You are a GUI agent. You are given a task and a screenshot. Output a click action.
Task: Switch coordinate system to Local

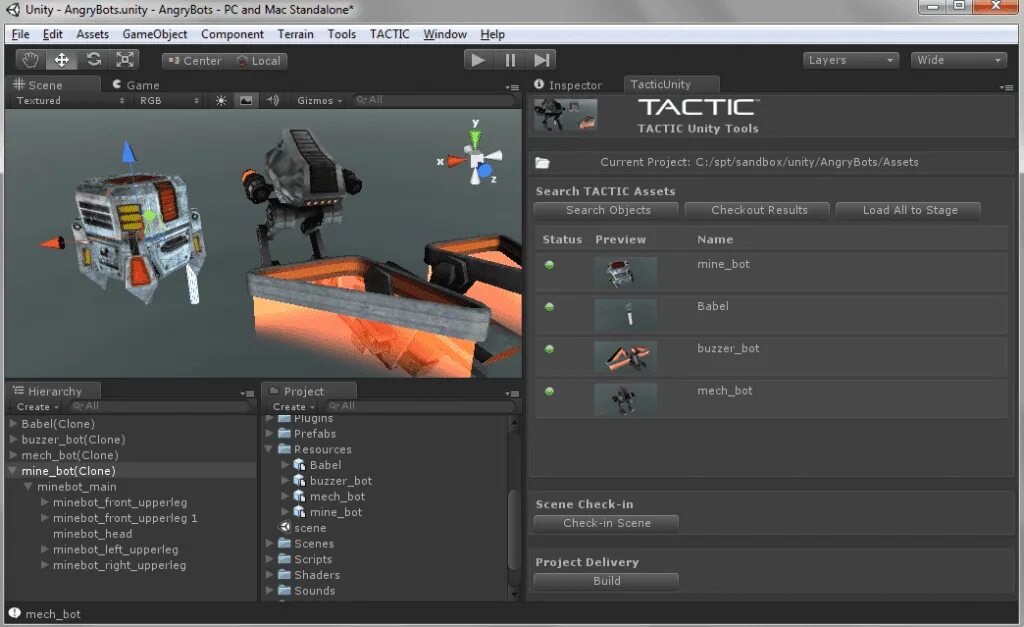(260, 60)
